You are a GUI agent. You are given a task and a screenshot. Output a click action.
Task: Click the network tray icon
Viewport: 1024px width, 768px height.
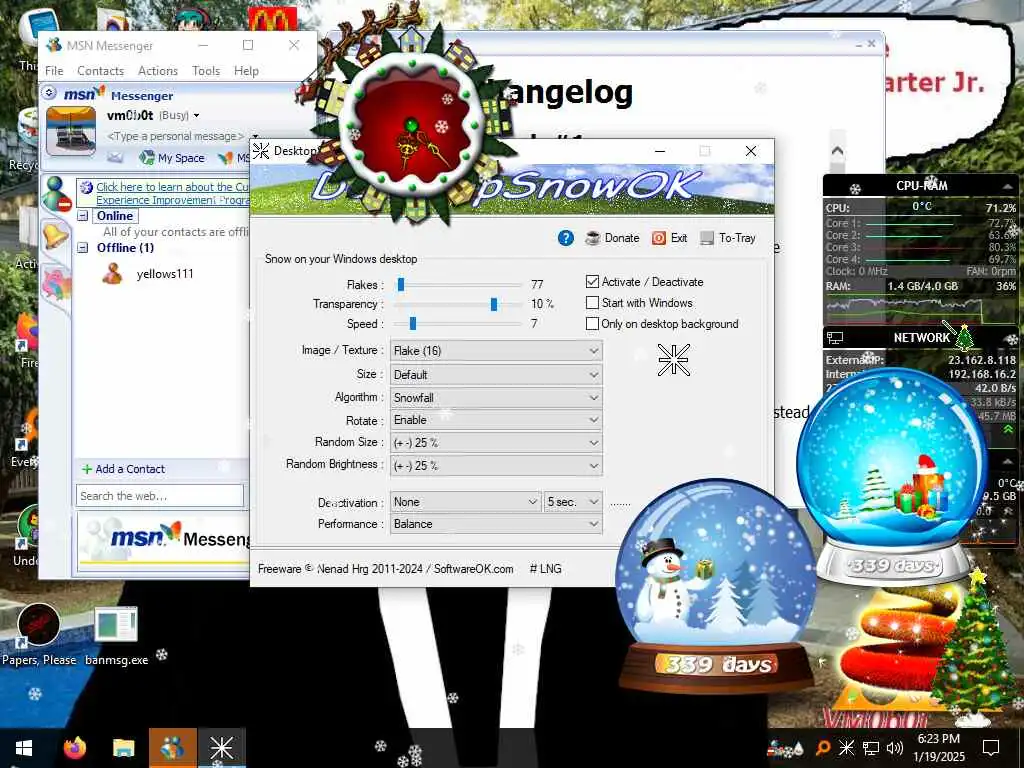pos(871,748)
